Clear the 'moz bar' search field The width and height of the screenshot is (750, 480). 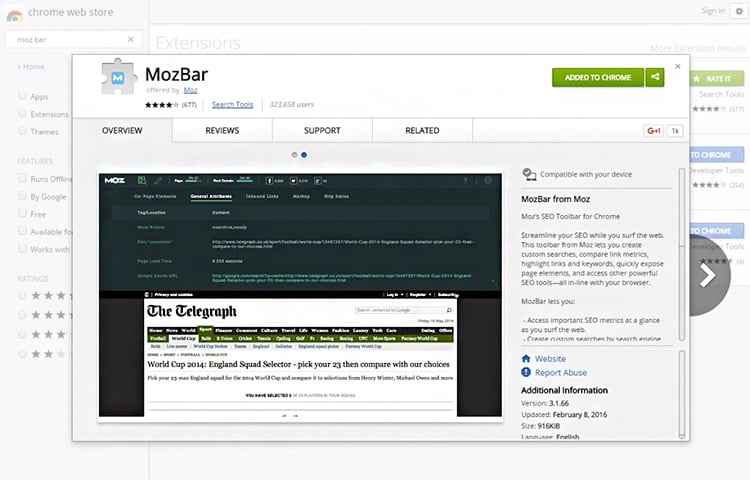coord(131,39)
